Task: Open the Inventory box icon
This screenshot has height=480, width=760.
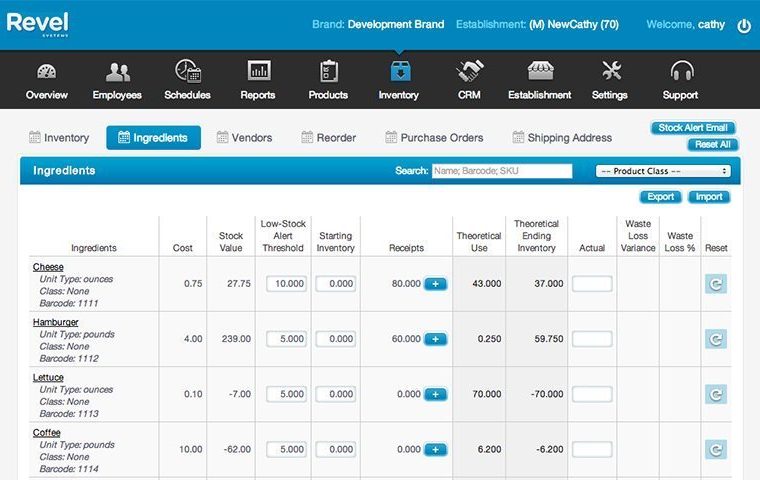Action: [400, 71]
